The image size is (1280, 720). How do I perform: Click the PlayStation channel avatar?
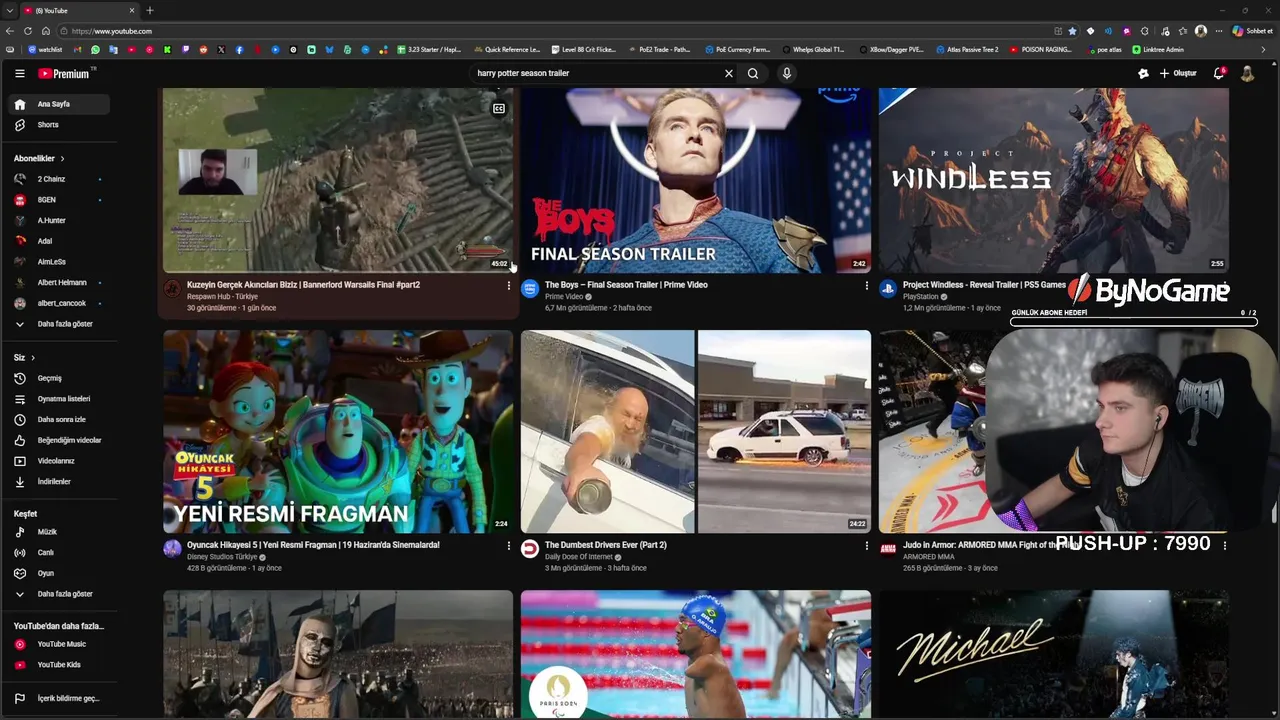[x=887, y=289]
